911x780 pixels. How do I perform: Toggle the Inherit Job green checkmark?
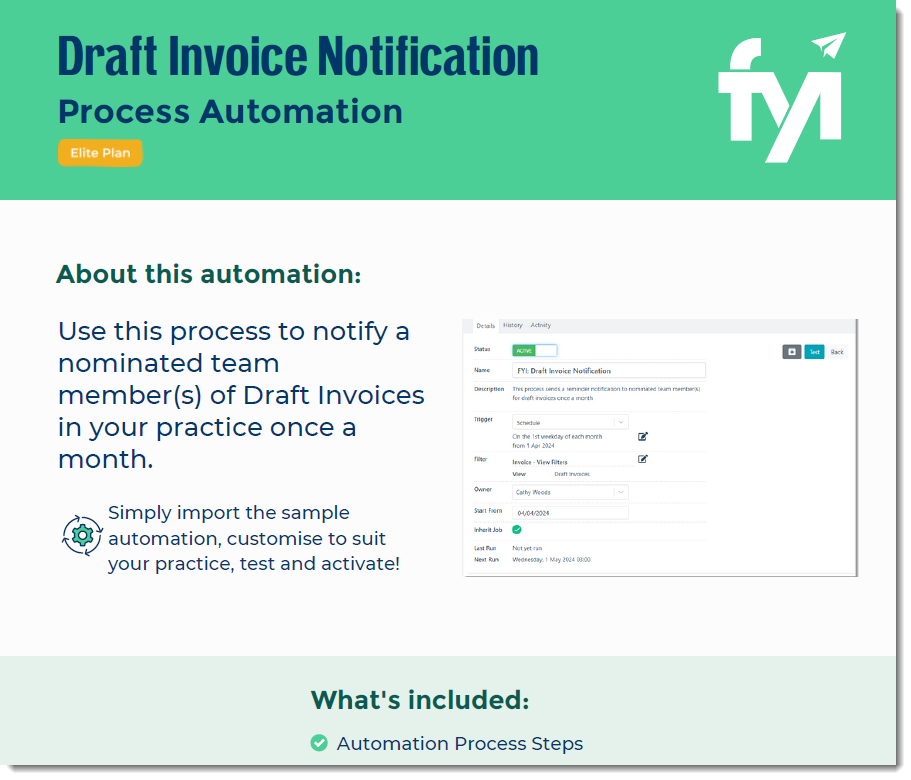pyautogui.click(x=517, y=529)
